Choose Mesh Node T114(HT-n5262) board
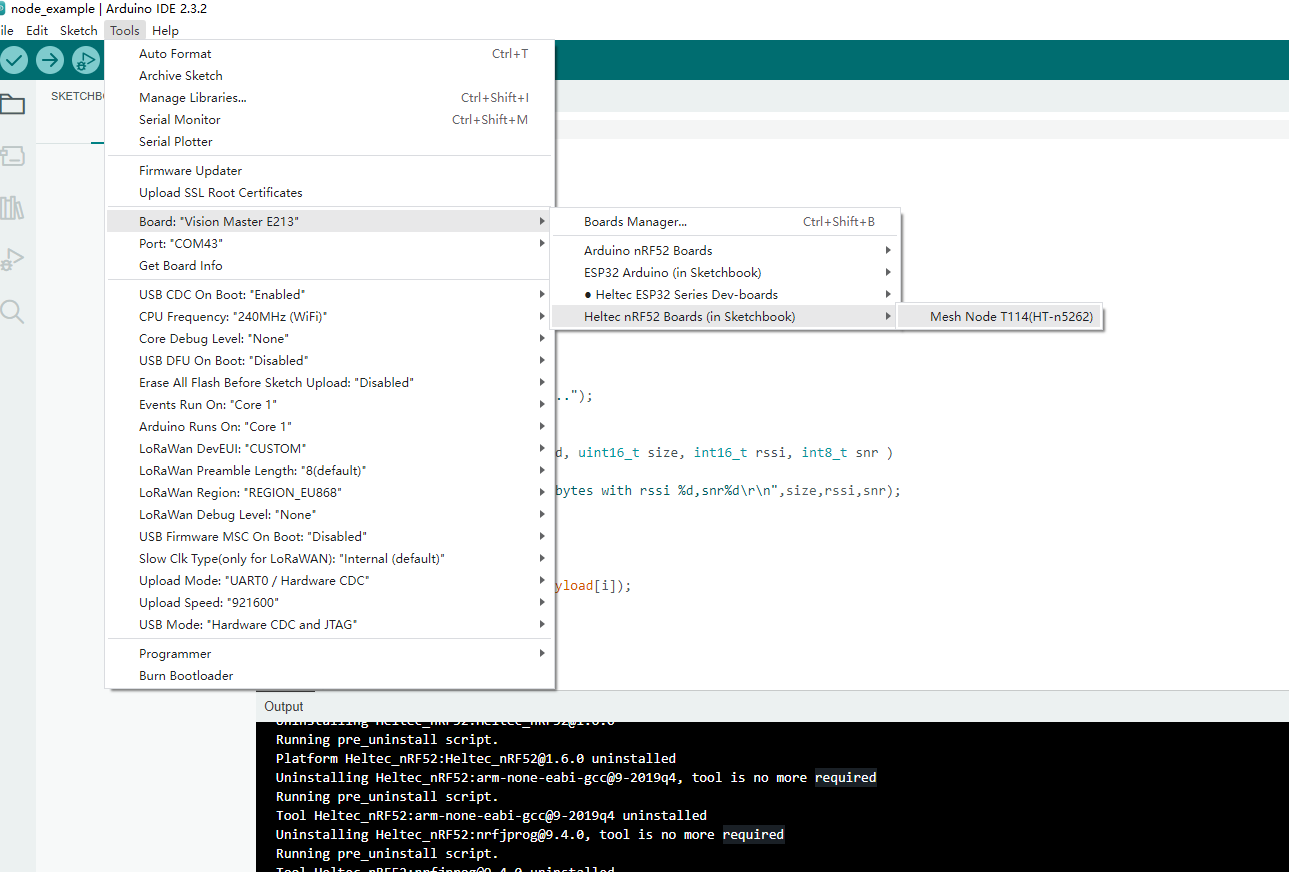 pos(1011,317)
